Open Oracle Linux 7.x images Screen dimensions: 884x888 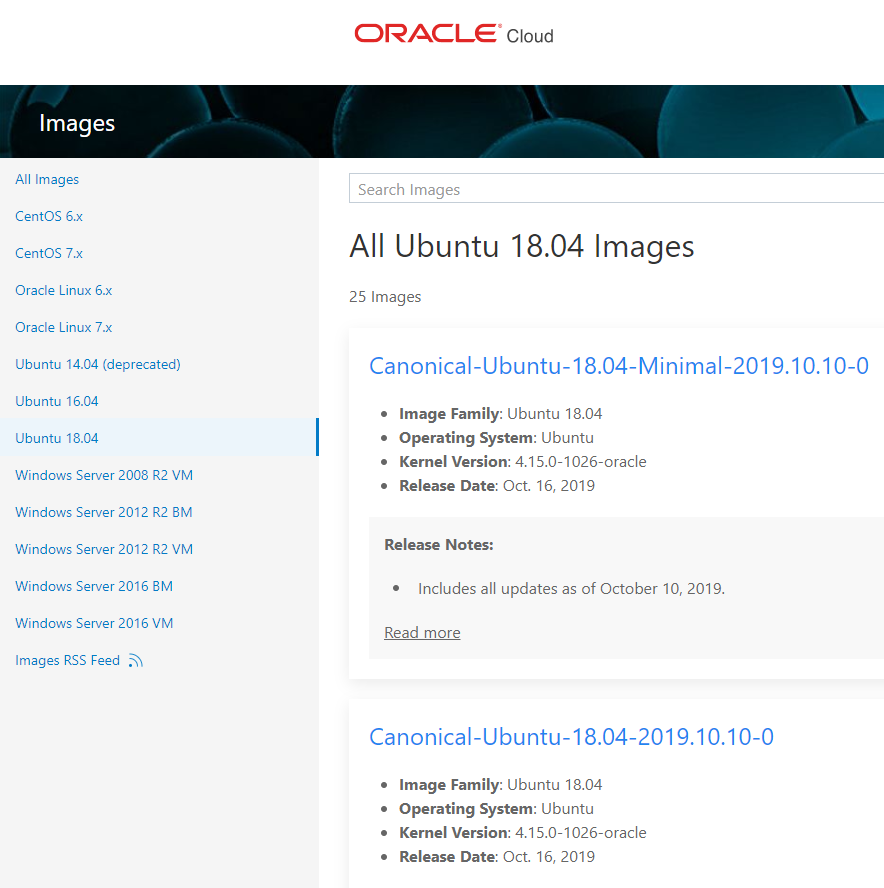(63, 327)
